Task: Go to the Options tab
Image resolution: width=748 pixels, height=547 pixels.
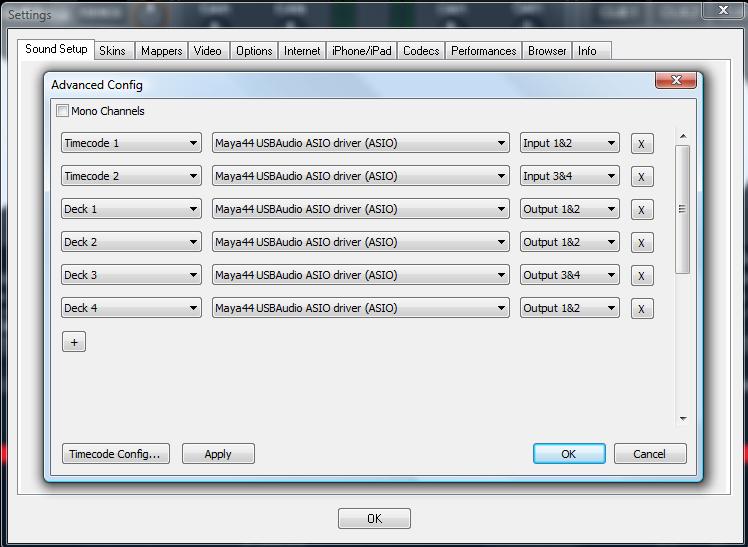Action: pyautogui.click(x=254, y=51)
